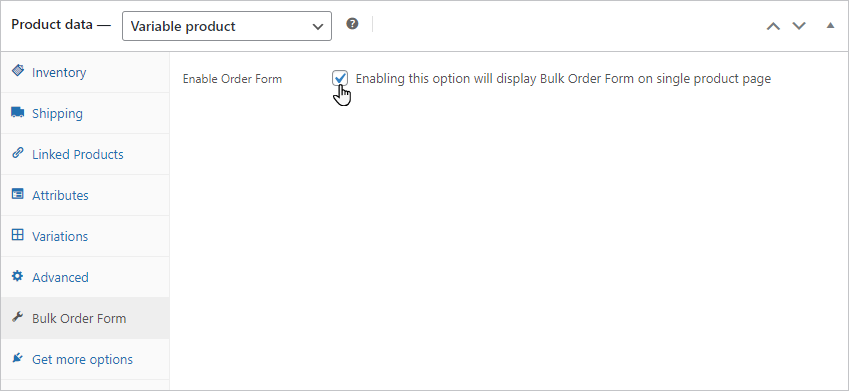Click the Inventory tag icon
The image size is (849, 391).
point(18,71)
